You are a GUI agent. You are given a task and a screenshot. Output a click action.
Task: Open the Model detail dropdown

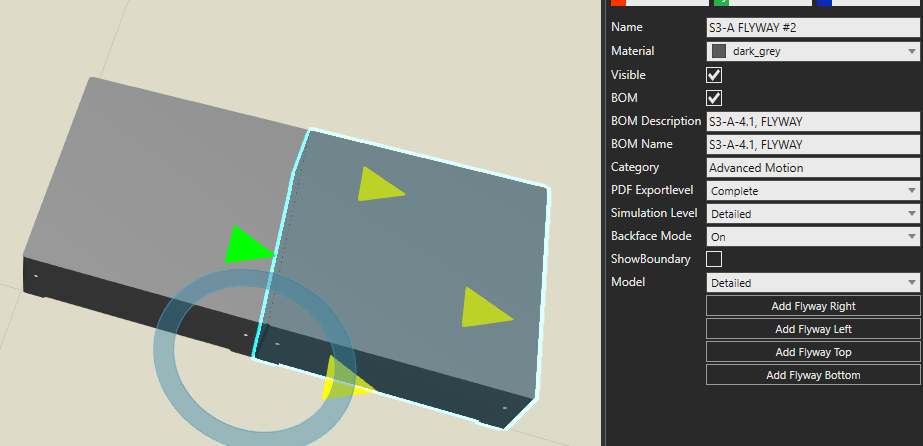[813, 283]
